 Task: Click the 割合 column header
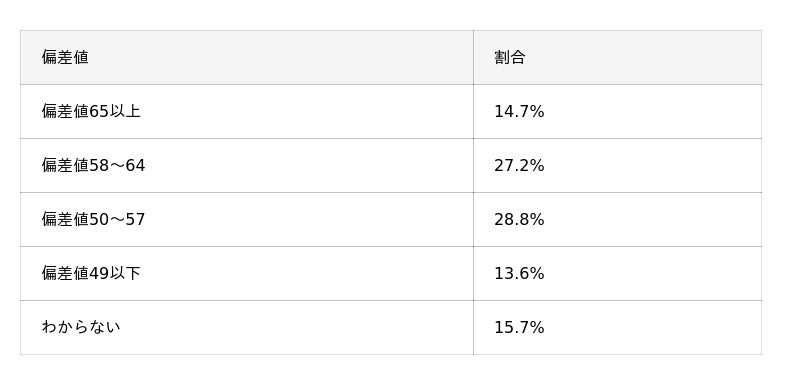coord(617,58)
